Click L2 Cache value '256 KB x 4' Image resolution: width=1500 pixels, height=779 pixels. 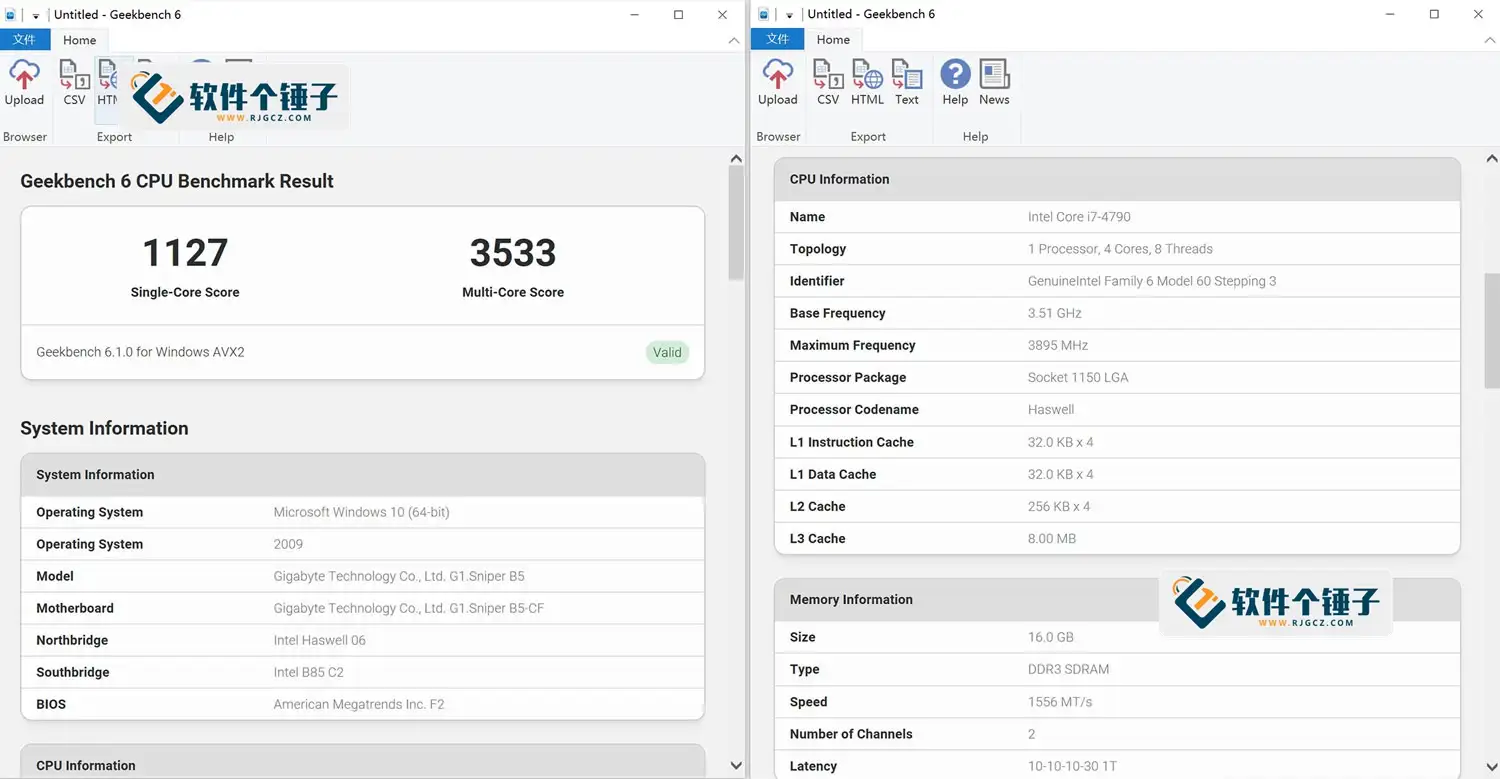(1059, 506)
